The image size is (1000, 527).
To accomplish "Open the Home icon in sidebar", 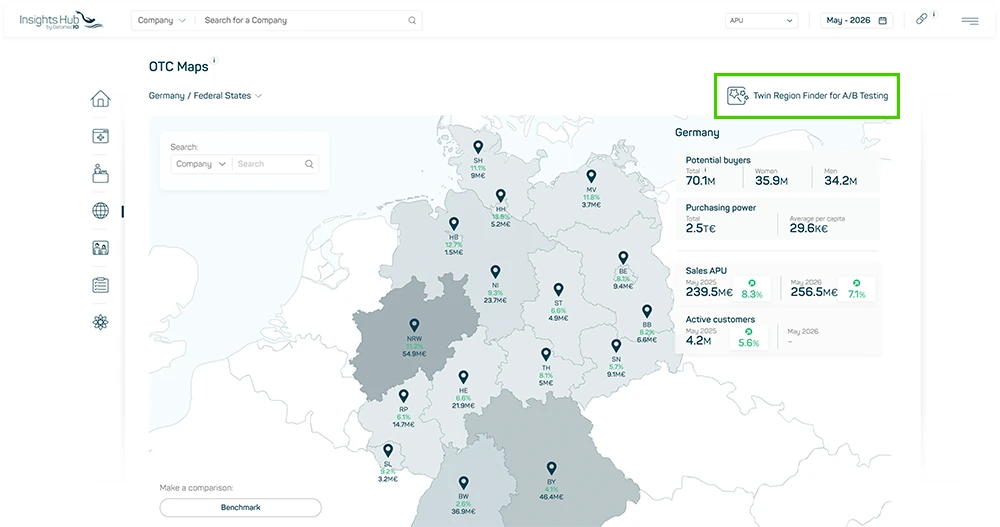I will [x=100, y=99].
